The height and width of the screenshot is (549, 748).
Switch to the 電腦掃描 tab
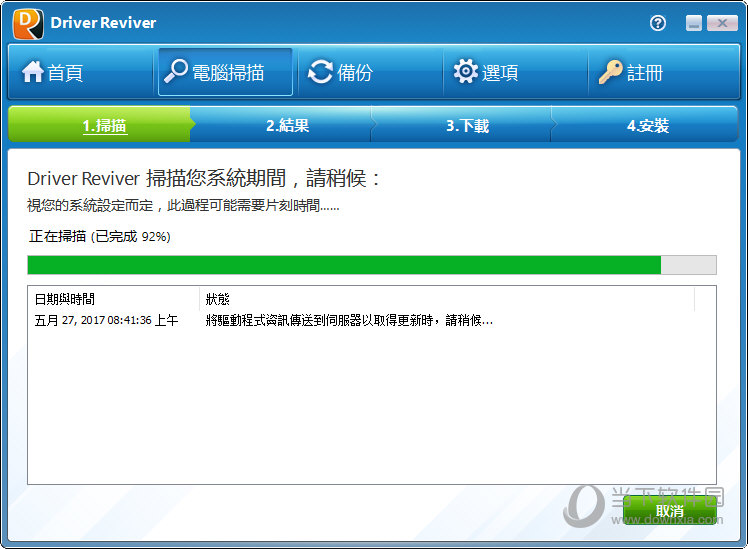225,72
